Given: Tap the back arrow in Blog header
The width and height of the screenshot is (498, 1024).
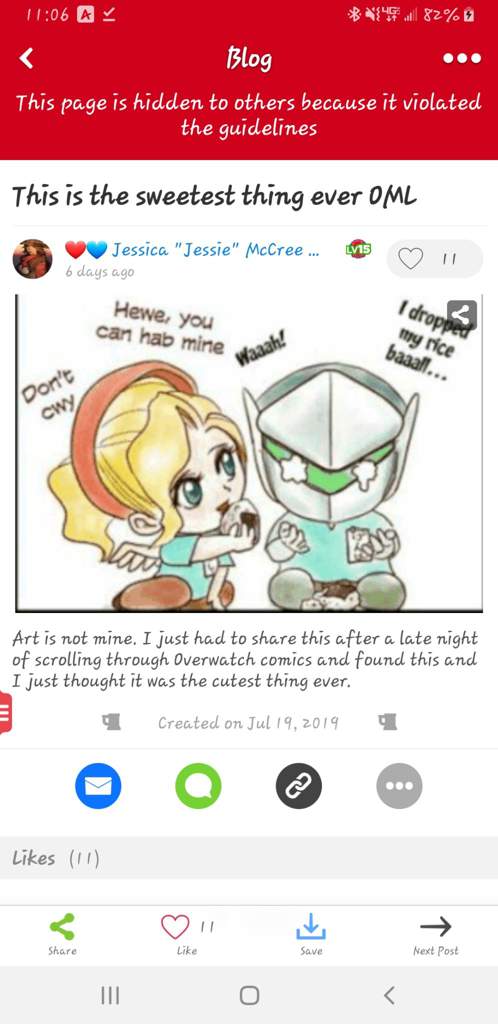Looking at the screenshot, I should pos(26,58).
